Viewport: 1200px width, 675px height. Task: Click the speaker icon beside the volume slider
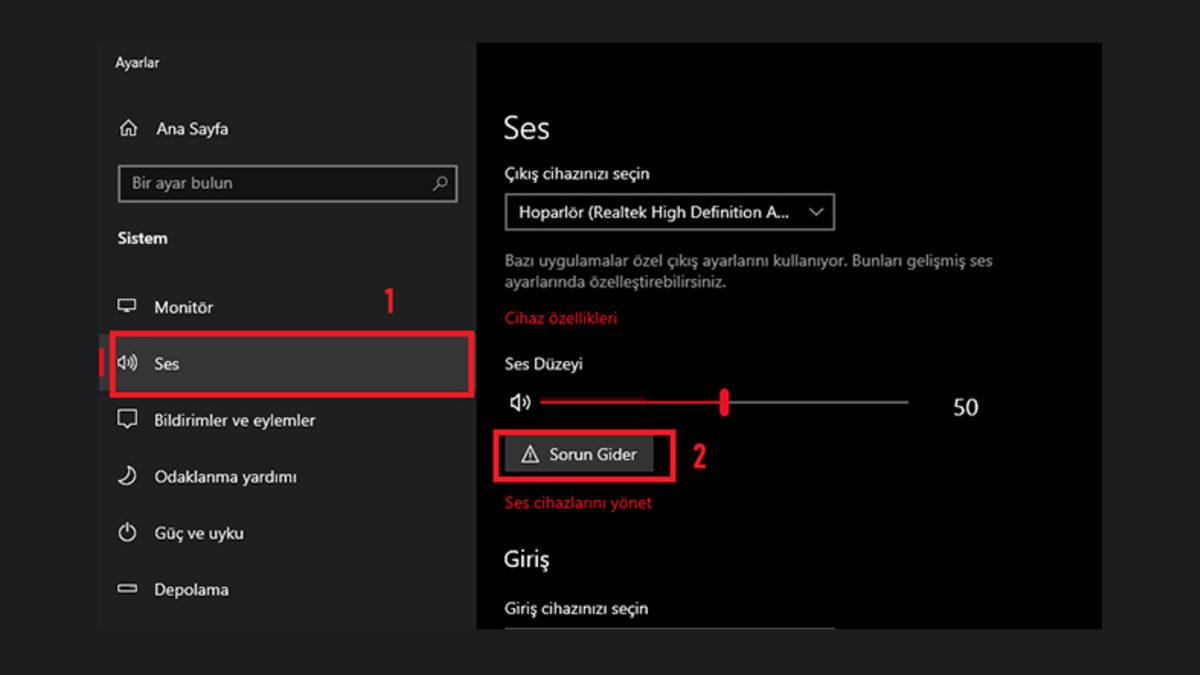518,400
